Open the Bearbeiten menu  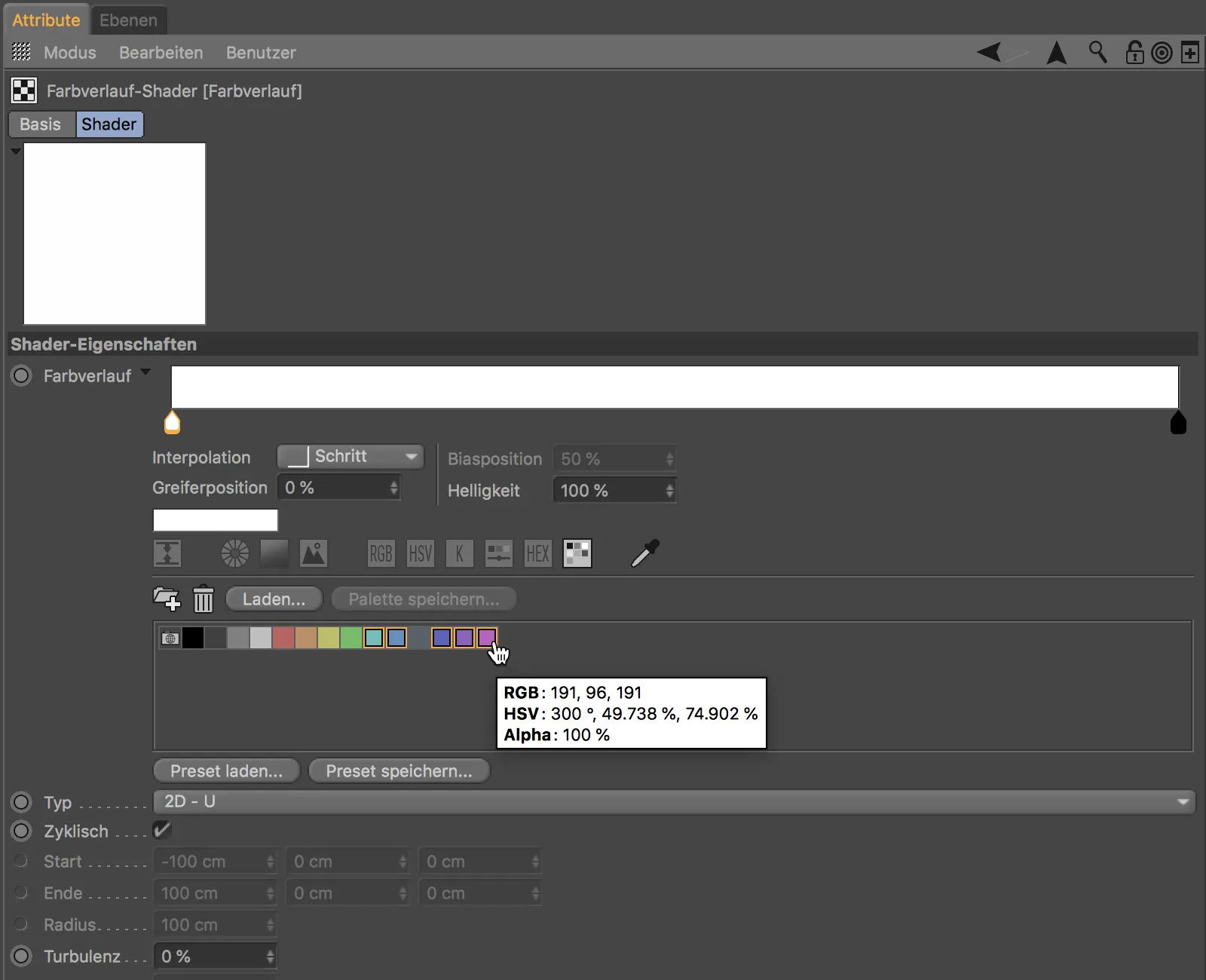pos(161,53)
